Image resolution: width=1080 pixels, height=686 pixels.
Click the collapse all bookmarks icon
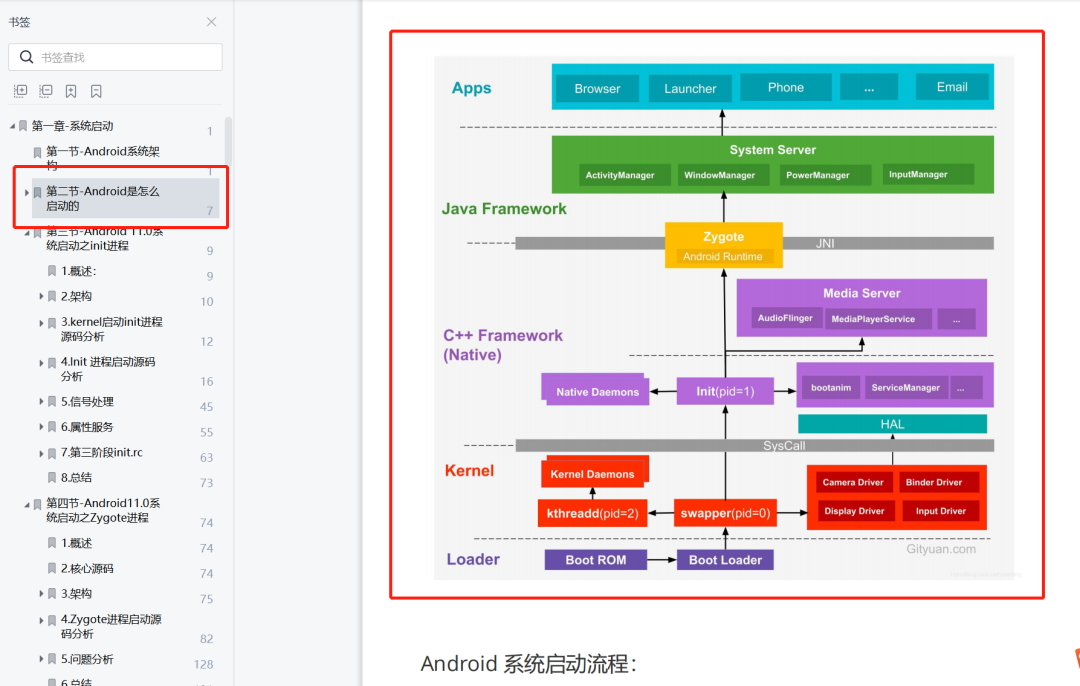pyautogui.click(x=46, y=91)
